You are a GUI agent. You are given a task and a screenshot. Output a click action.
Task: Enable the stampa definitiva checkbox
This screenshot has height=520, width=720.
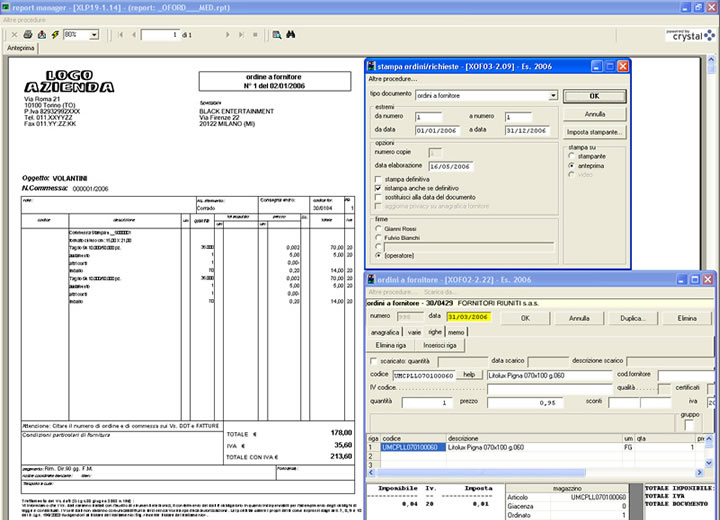(x=378, y=178)
